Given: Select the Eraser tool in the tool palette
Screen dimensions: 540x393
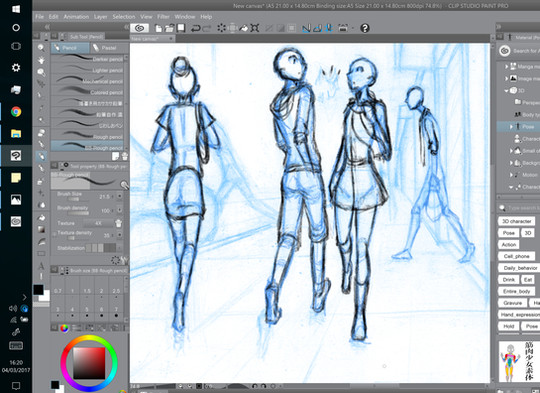Looking at the screenshot, I should [x=41, y=132].
